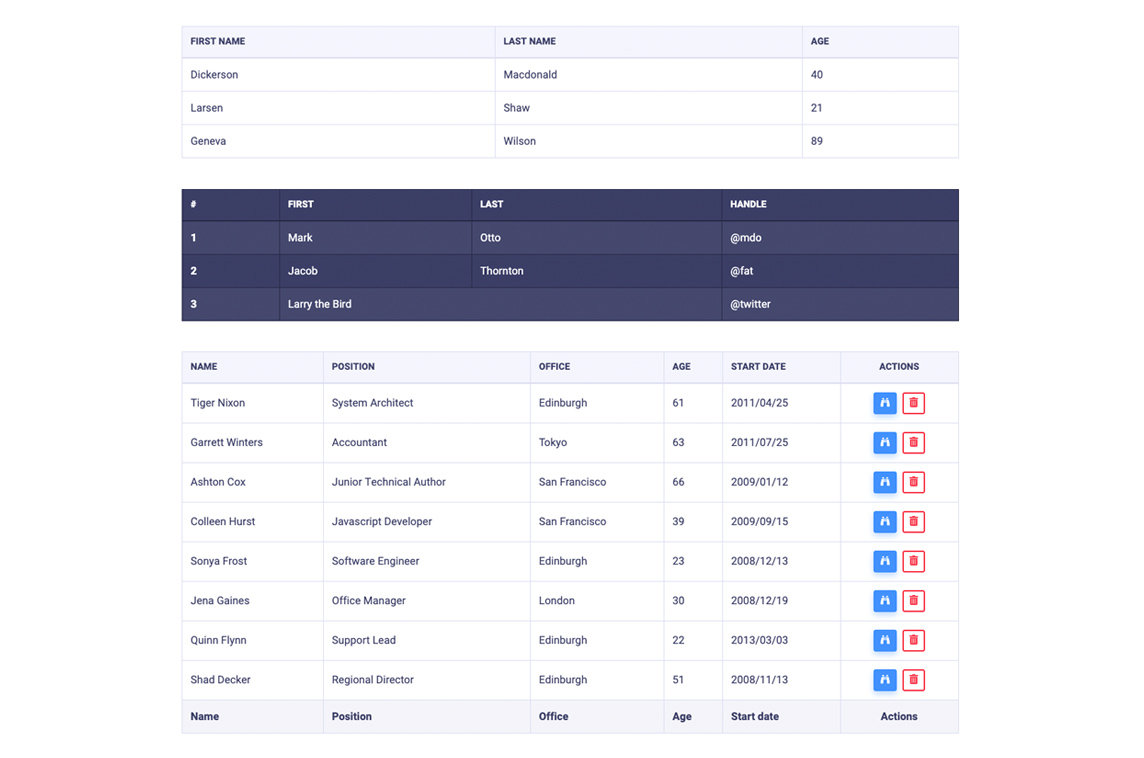Delete the Tiger Nixon row with trash icon
The width and height of the screenshot is (1144, 758).
[913, 403]
